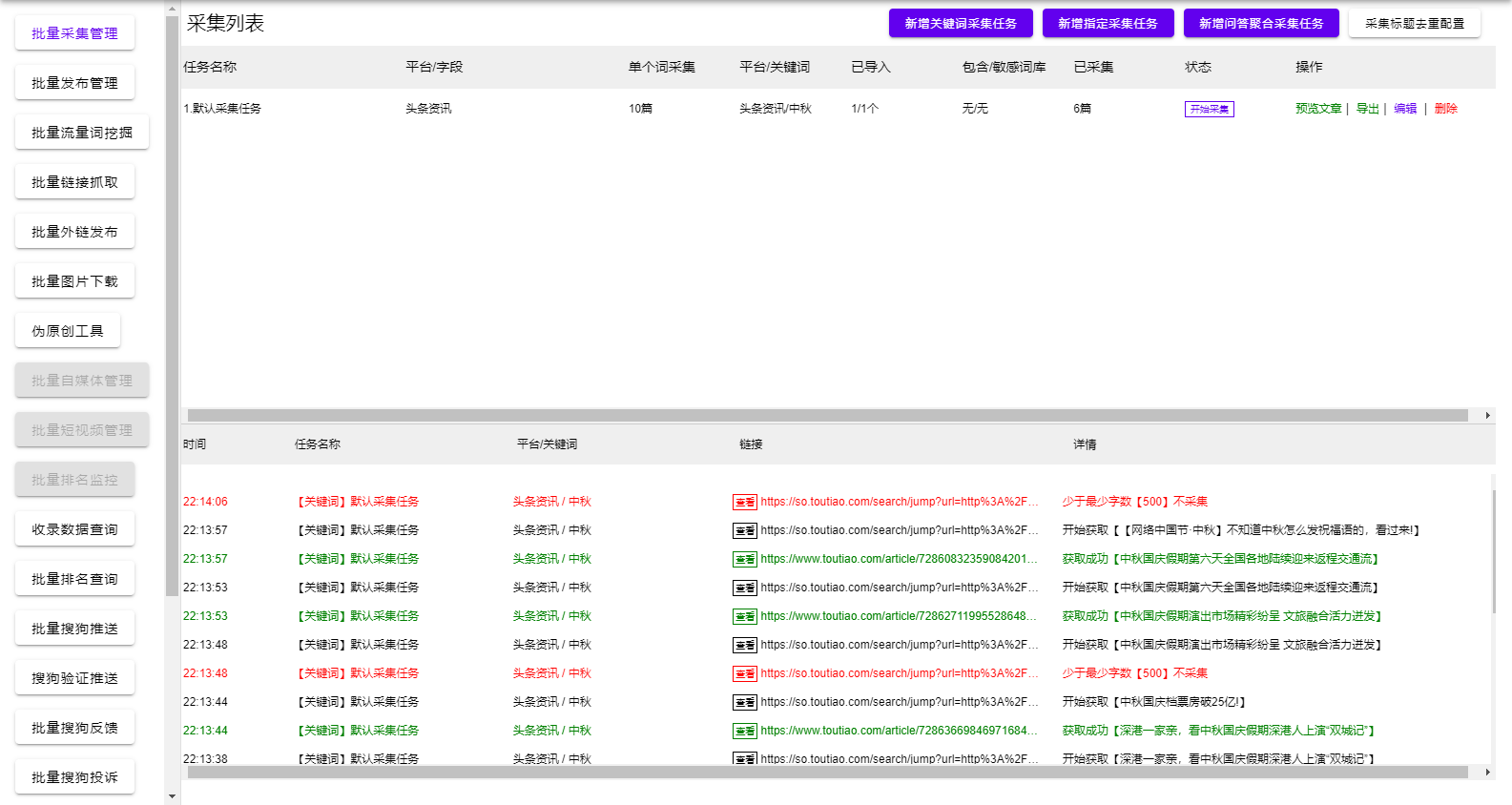Image resolution: width=1512 pixels, height=805 pixels.
Task: Click sidebar scrollbar up arrow
Action: (172, 9)
